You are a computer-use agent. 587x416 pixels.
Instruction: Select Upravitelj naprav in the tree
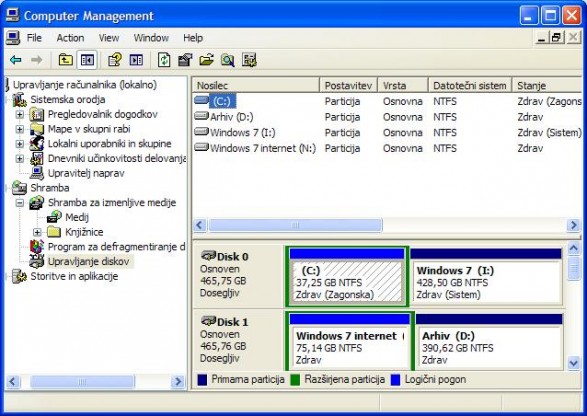point(86,173)
